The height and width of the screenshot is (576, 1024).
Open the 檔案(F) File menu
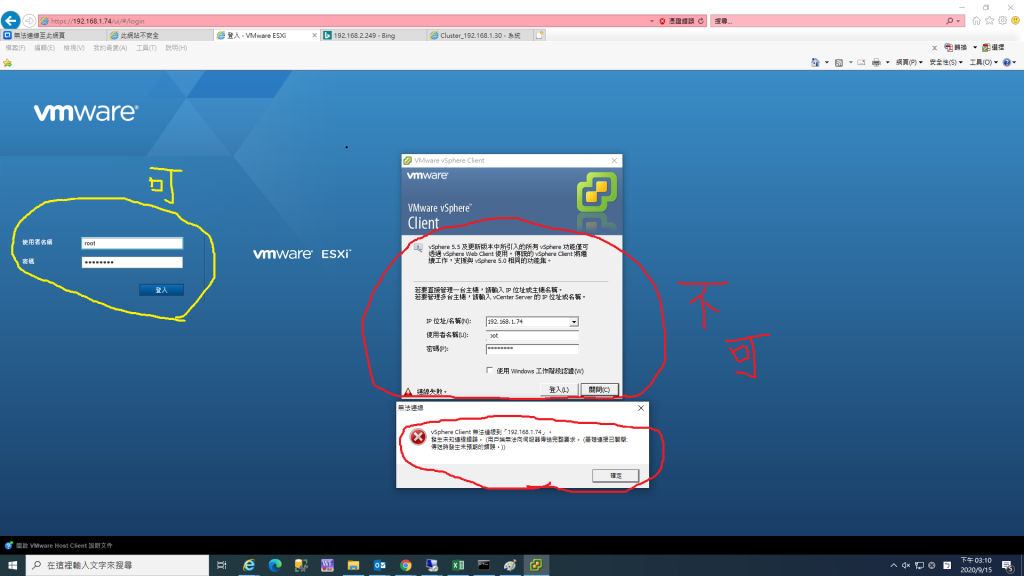(16, 48)
